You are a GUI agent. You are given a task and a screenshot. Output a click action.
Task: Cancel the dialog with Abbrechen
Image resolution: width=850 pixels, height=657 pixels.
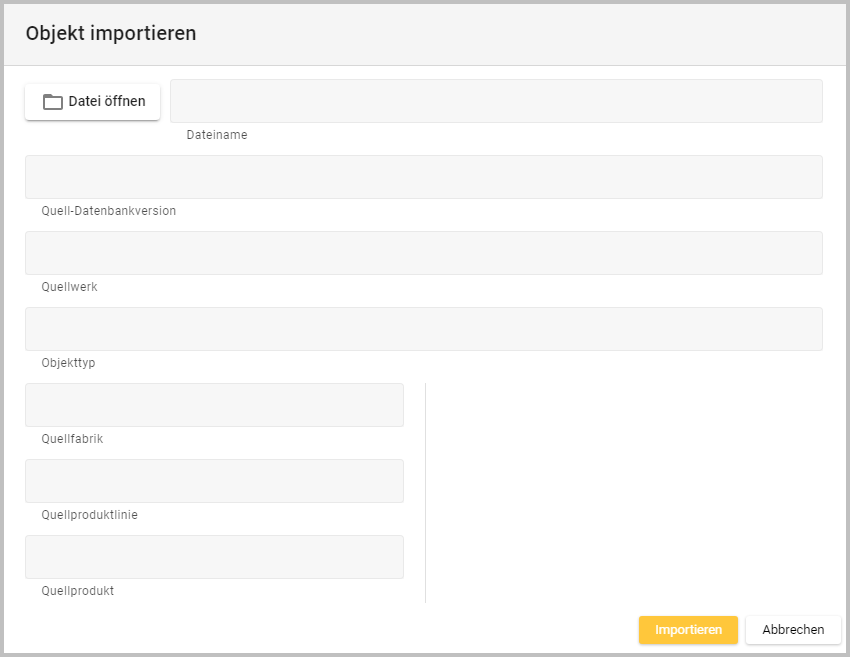pos(793,630)
